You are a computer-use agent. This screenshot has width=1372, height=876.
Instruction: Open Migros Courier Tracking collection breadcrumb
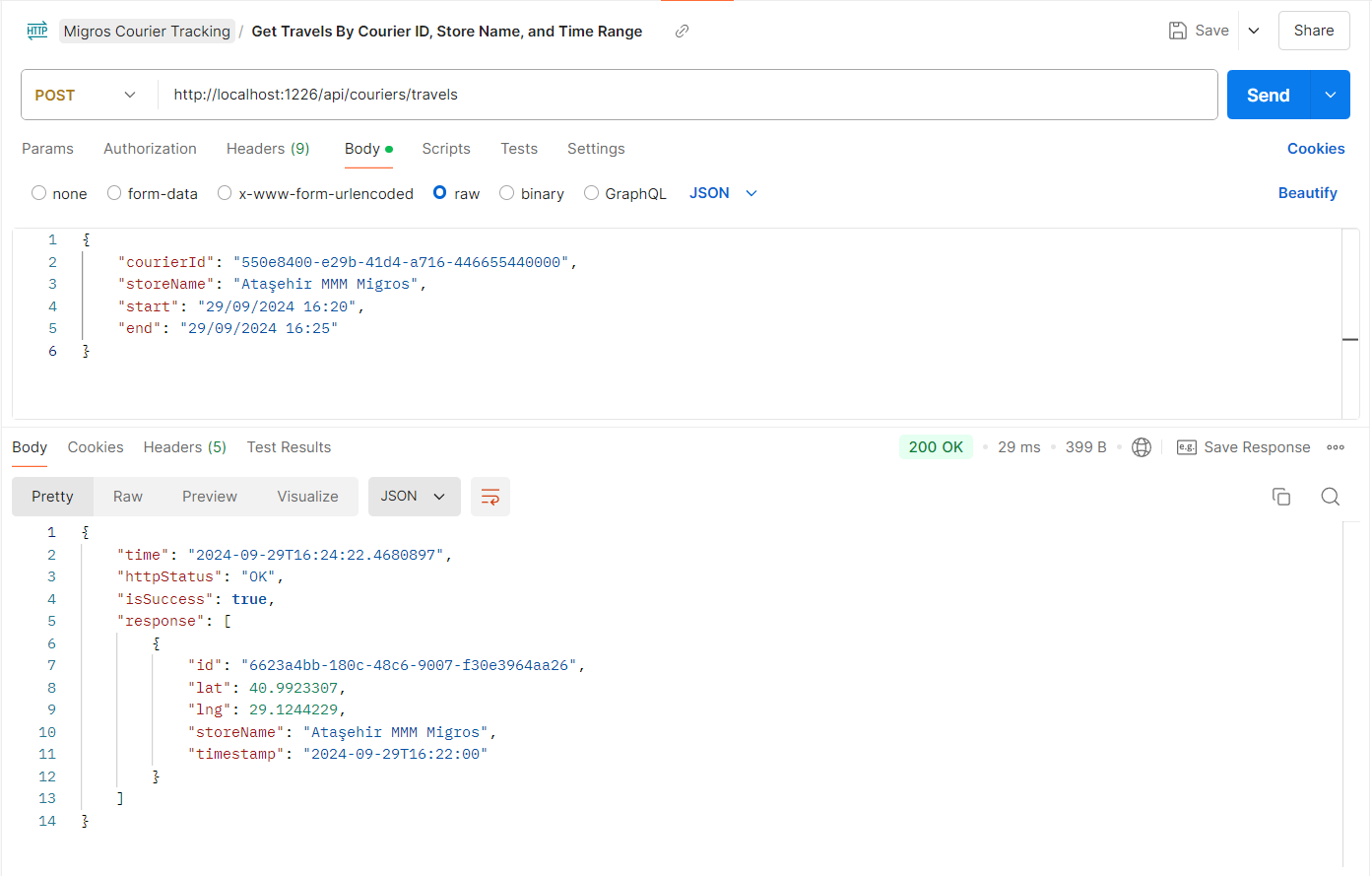click(147, 32)
